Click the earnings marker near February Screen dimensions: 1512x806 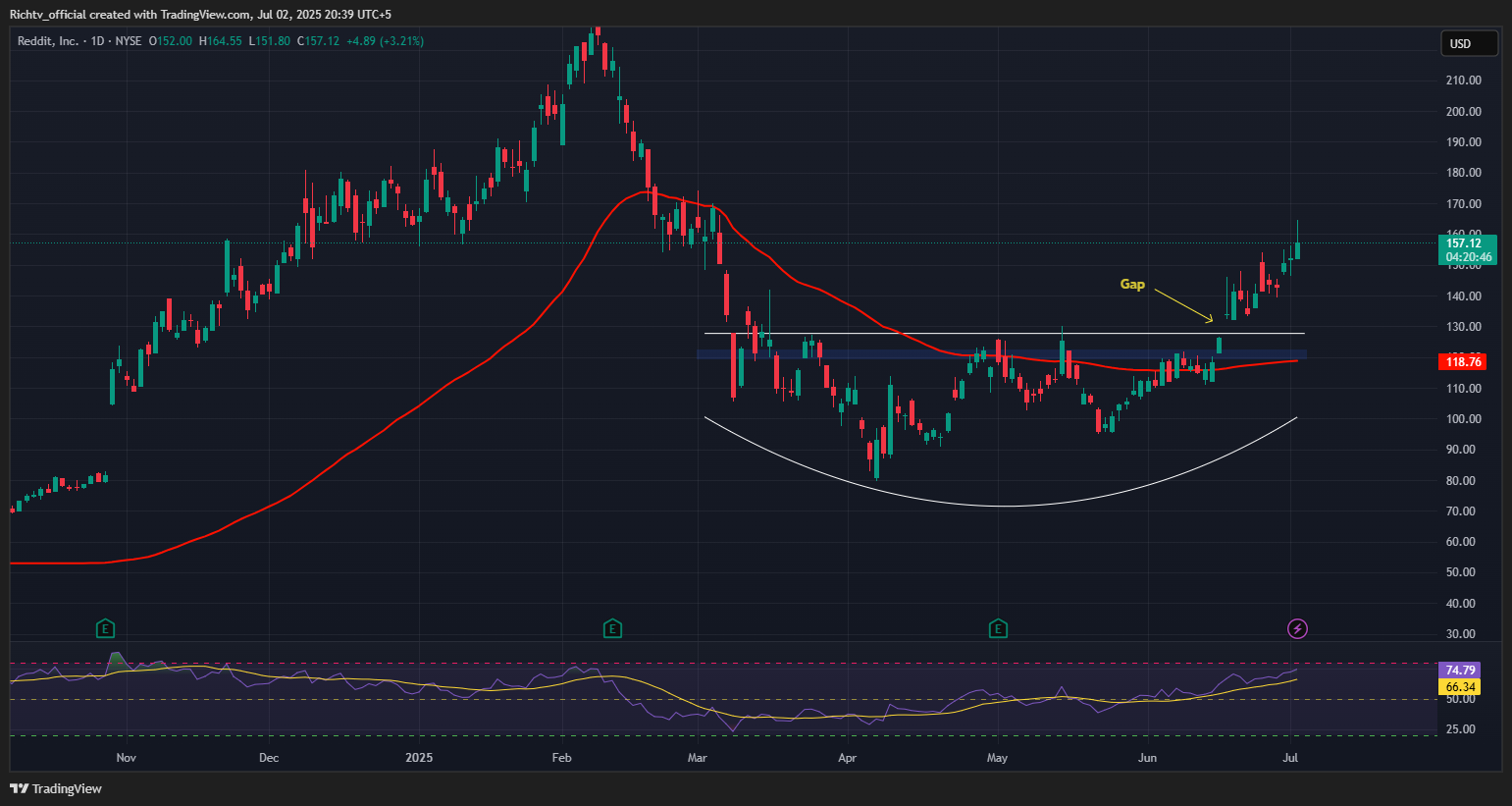click(x=612, y=628)
